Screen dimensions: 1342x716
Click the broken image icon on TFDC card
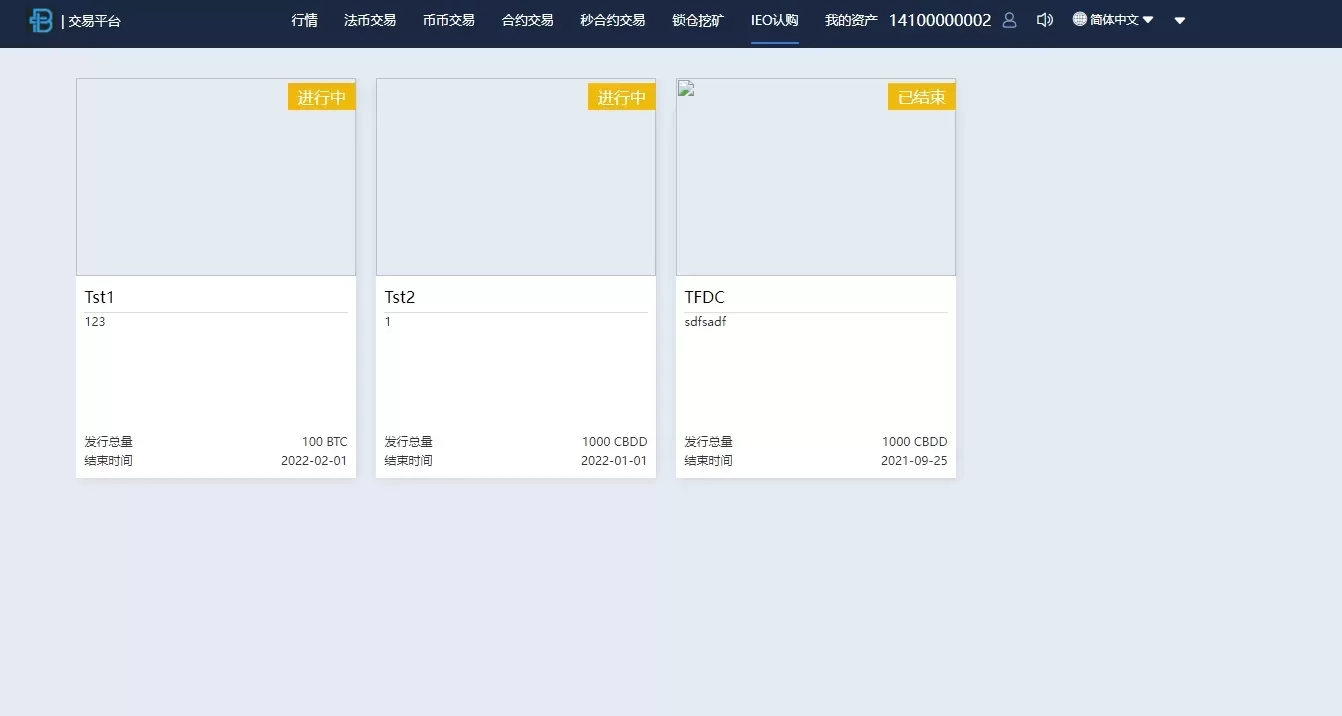coord(686,89)
